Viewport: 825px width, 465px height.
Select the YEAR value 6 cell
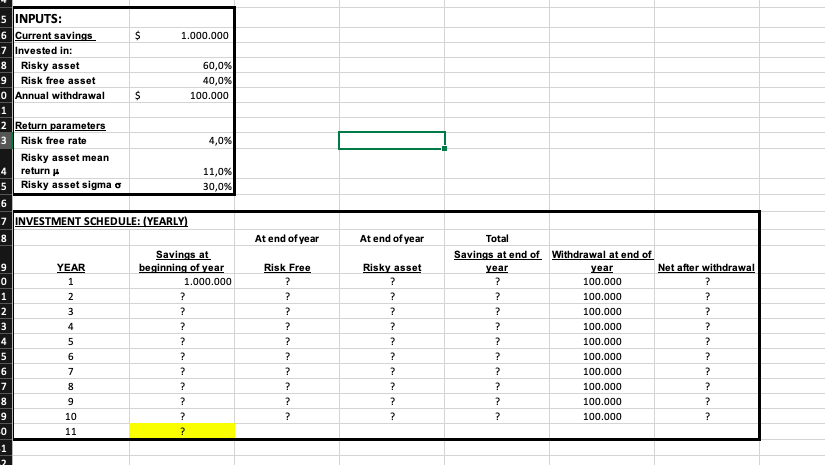click(x=71, y=356)
